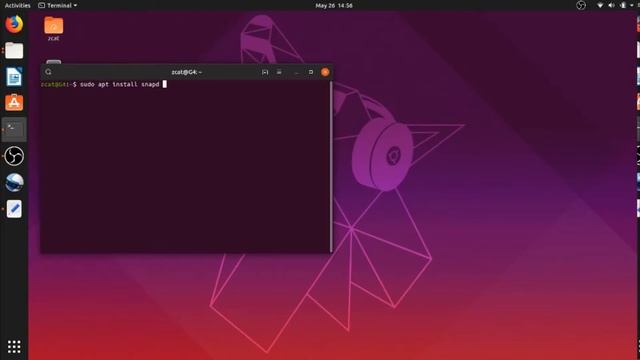Open the terminal hamburger menu

click(279, 72)
